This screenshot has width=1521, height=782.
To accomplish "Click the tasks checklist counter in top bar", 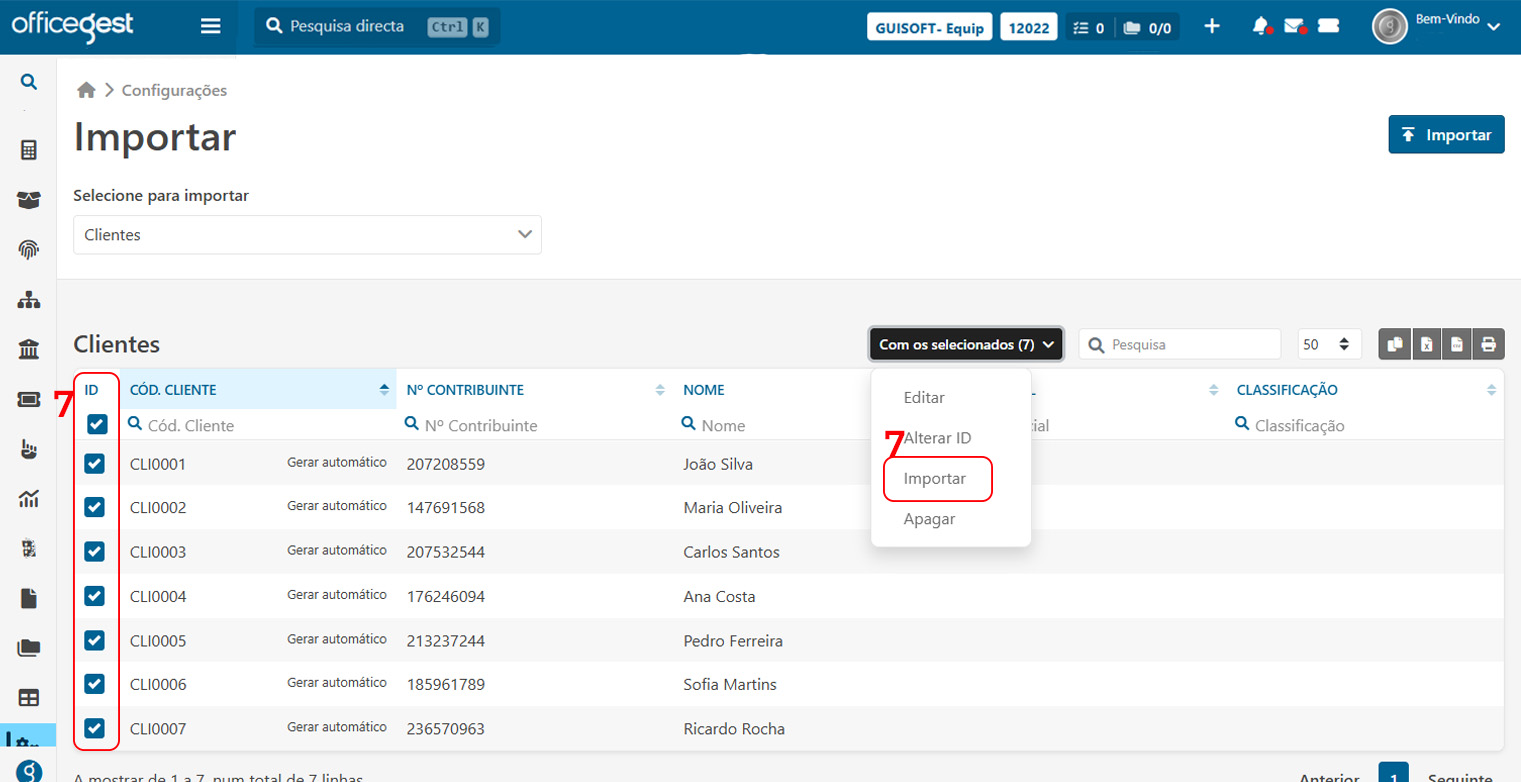I will [x=1088, y=28].
